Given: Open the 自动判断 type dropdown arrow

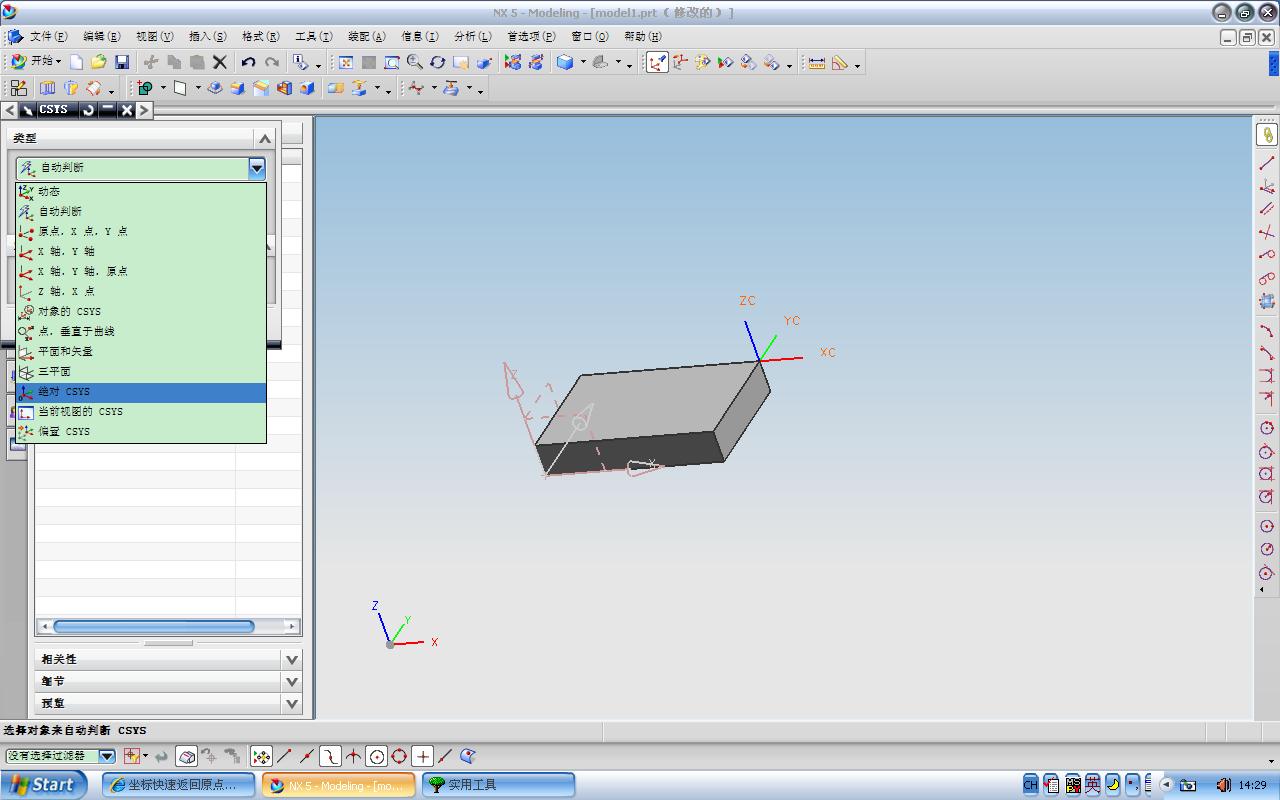Looking at the screenshot, I should click(x=257, y=168).
